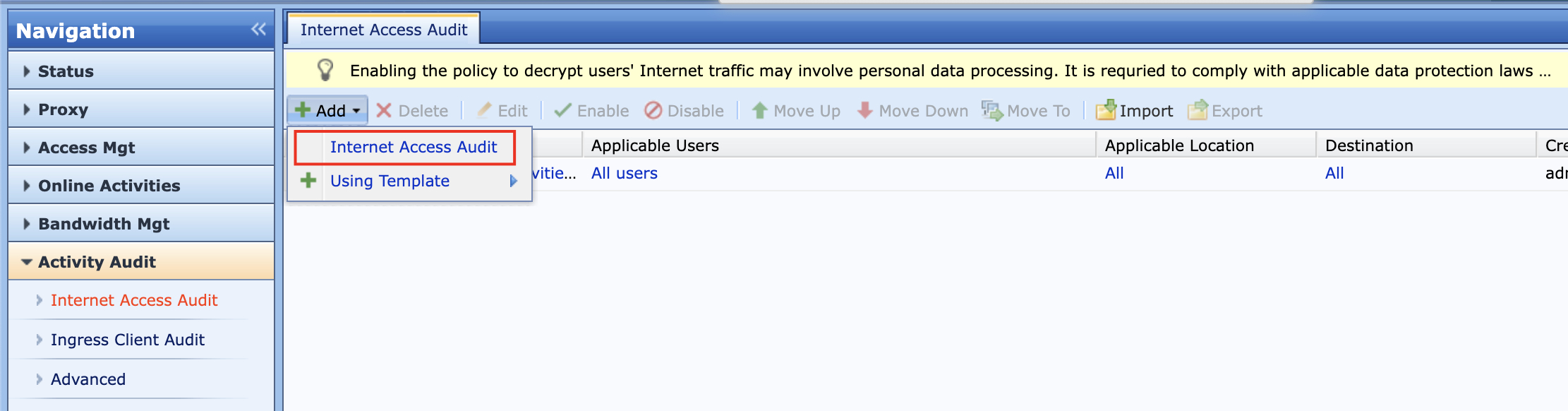The width and height of the screenshot is (1568, 411).
Task: Click the lightbulb tip icon
Action: [x=325, y=70]
